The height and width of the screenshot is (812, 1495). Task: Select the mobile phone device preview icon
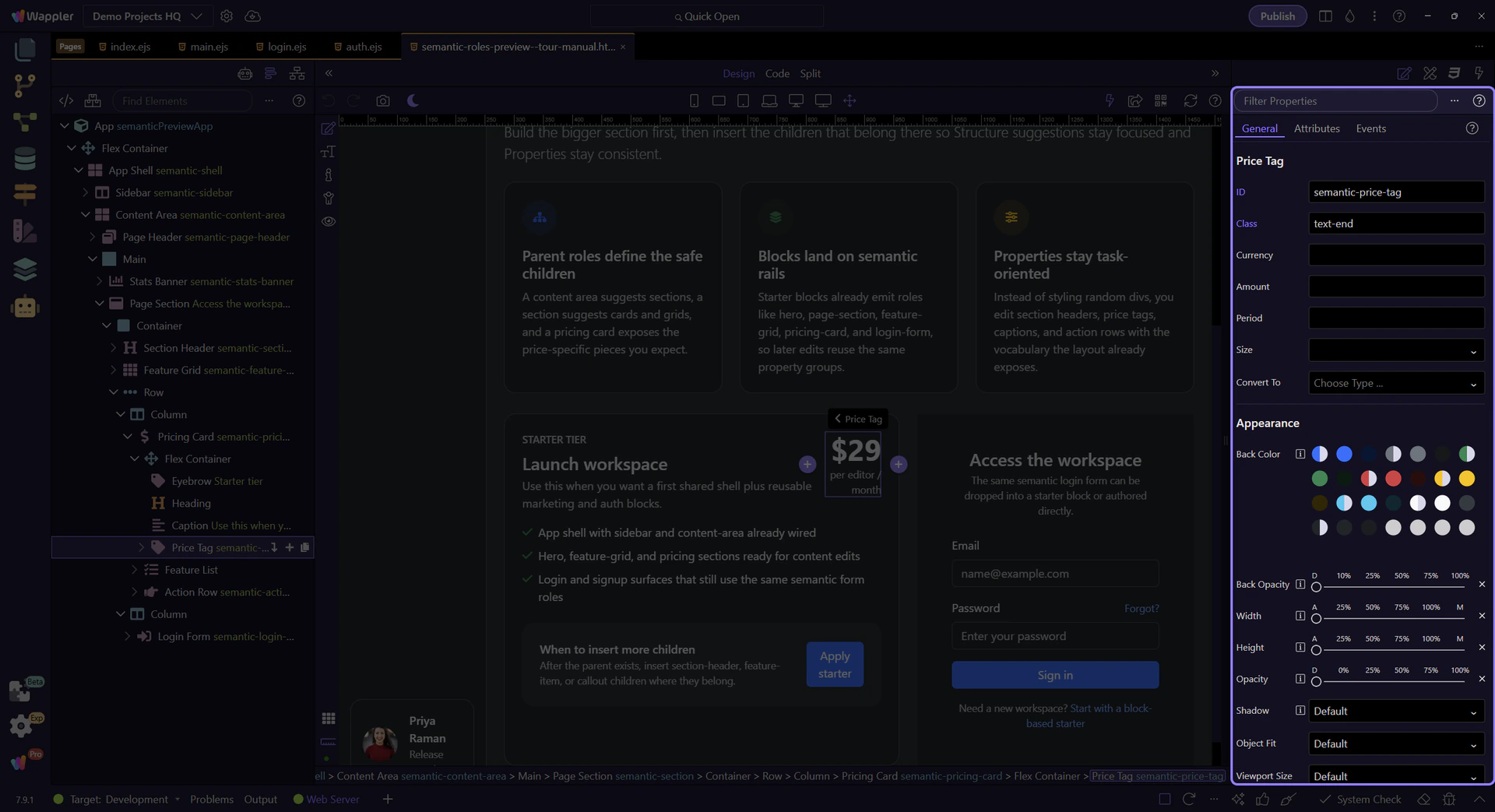pos(694,100)
